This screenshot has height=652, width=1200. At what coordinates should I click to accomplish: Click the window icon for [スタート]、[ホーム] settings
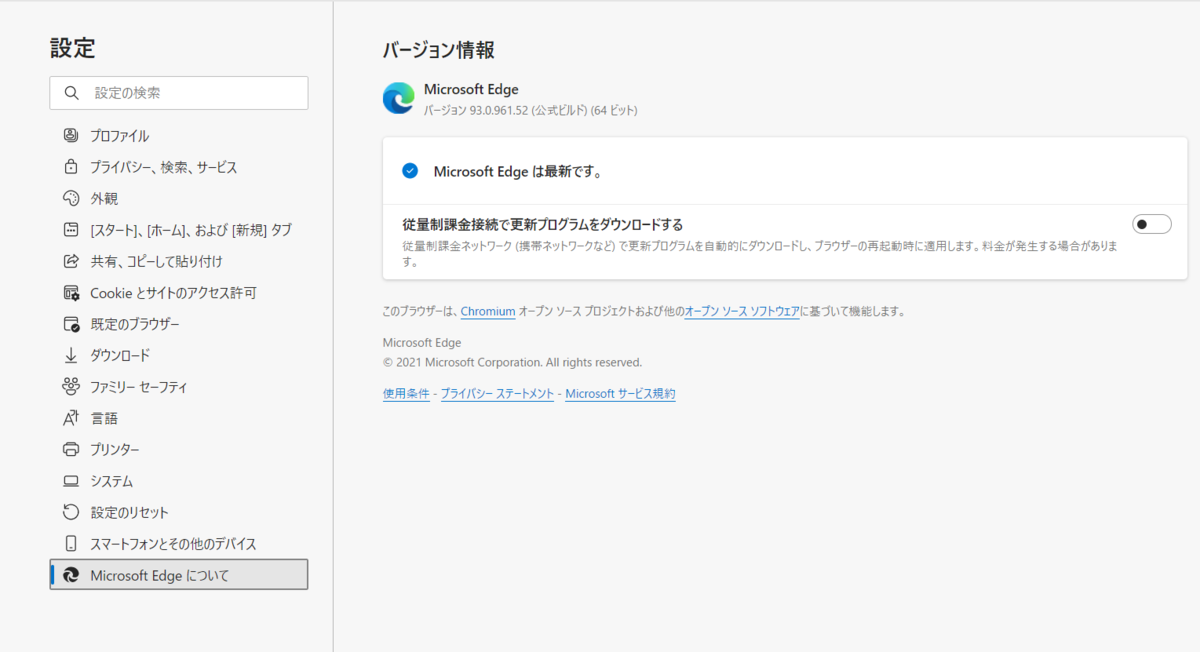pyautogui.click(x=71, y=229)
